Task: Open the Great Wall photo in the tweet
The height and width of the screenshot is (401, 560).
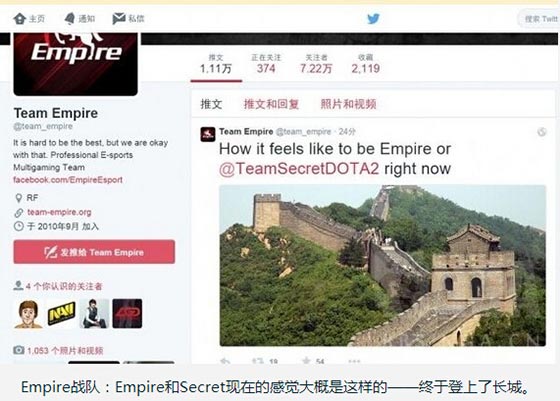Action: point(382,265)
